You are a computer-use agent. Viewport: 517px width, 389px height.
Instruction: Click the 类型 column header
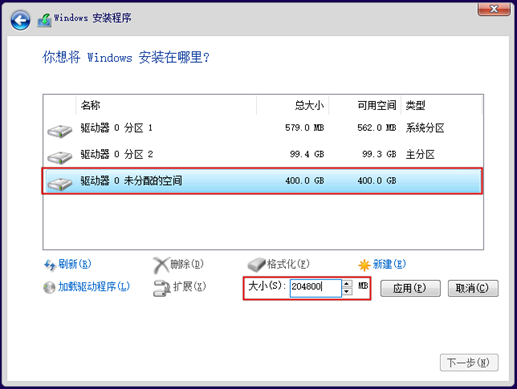[x=442, y=105]
